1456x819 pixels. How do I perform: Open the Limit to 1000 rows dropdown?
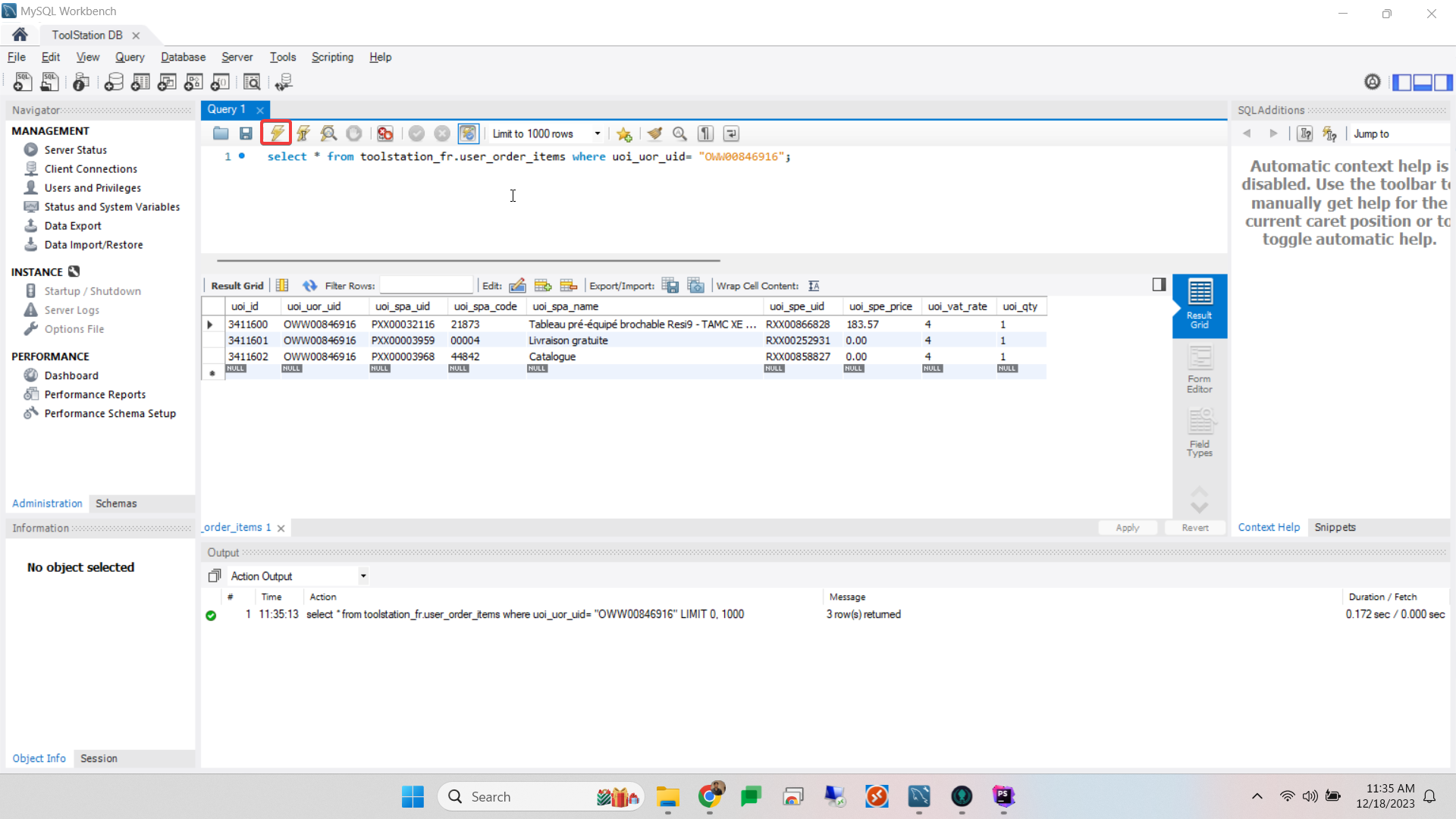[x=597, y=133]
